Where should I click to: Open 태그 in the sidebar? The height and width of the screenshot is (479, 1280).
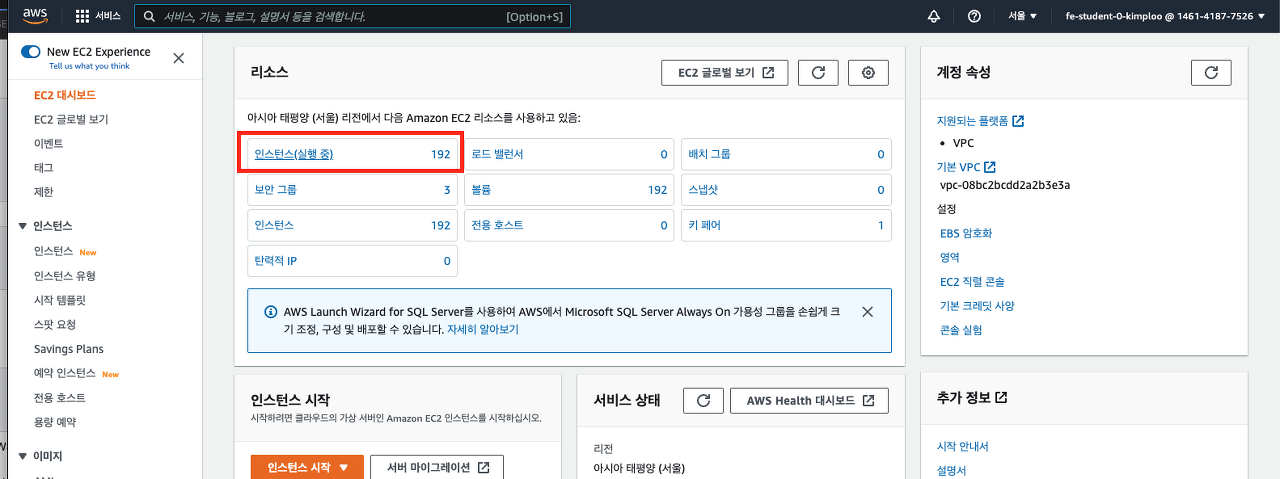pos(44,167)
